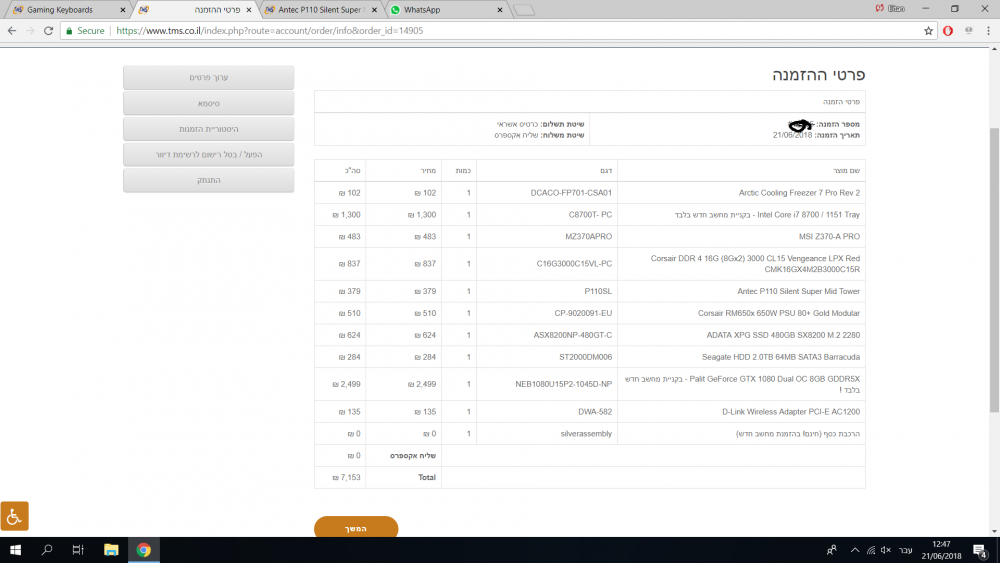Select the Arctic Cooling Freezer 7 Pro Rev 2 text

click(x=799, y=193)
